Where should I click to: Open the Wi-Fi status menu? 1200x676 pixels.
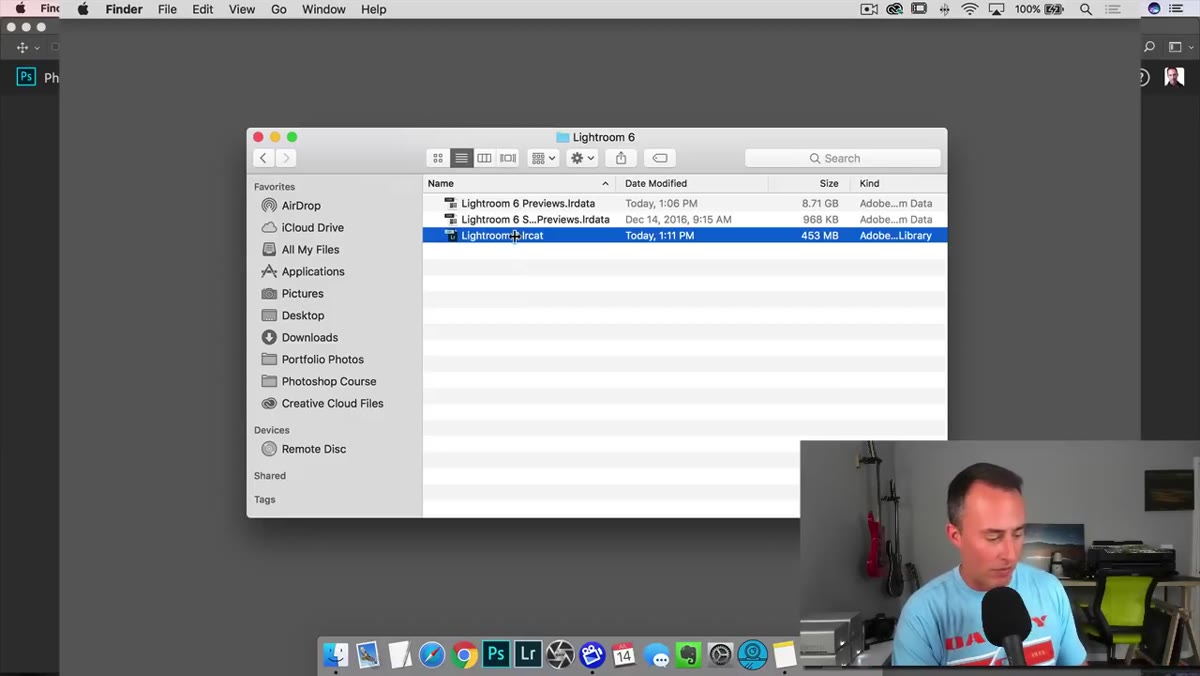click(970, 9)
